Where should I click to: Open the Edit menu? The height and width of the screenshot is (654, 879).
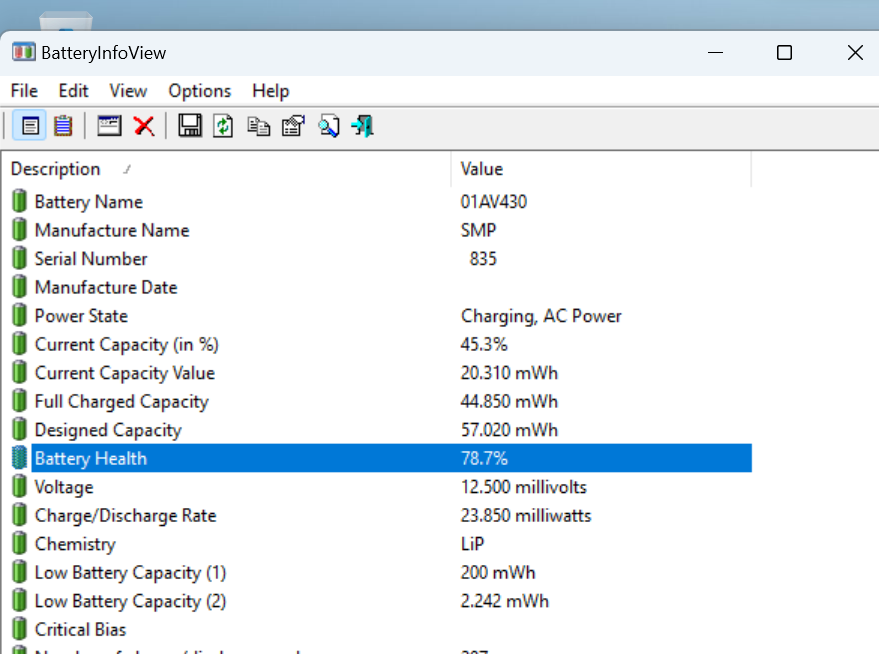tap(73, 91)
